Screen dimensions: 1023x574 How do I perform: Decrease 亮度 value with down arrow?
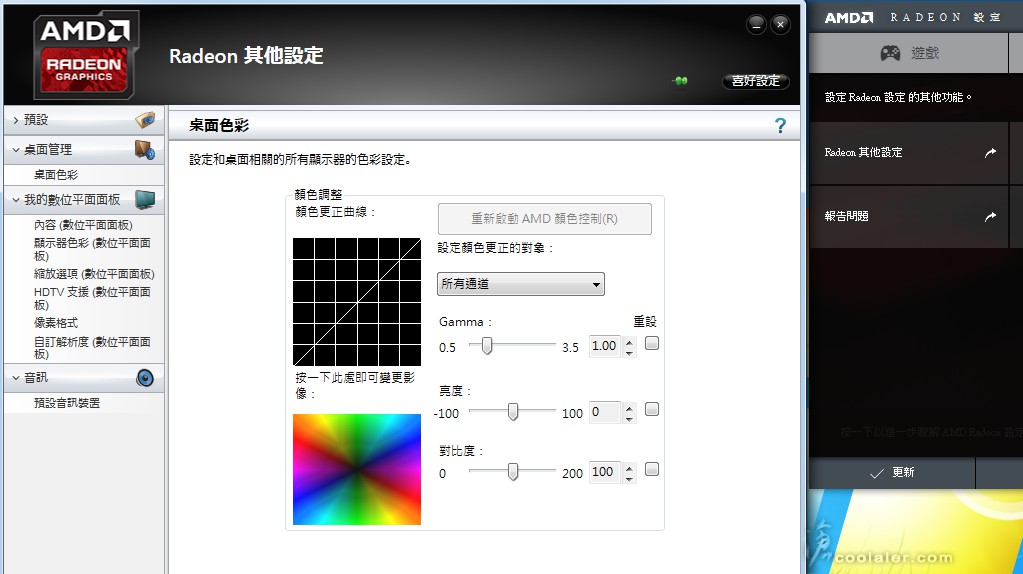[629, 419]
